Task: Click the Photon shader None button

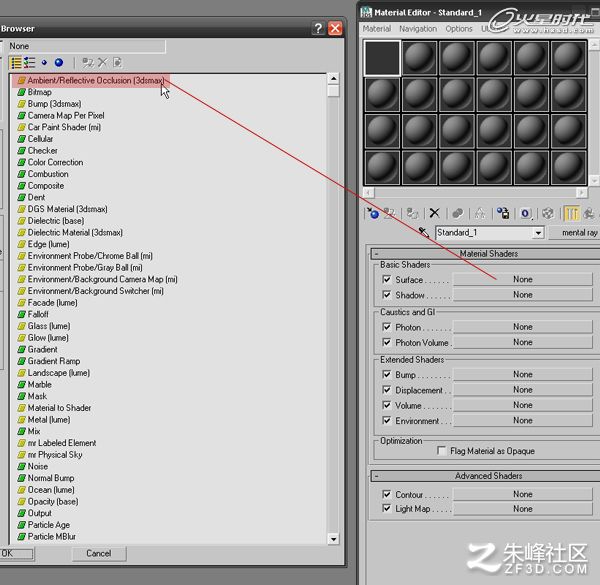Action: pyautogui.click(x=523, y=327)
